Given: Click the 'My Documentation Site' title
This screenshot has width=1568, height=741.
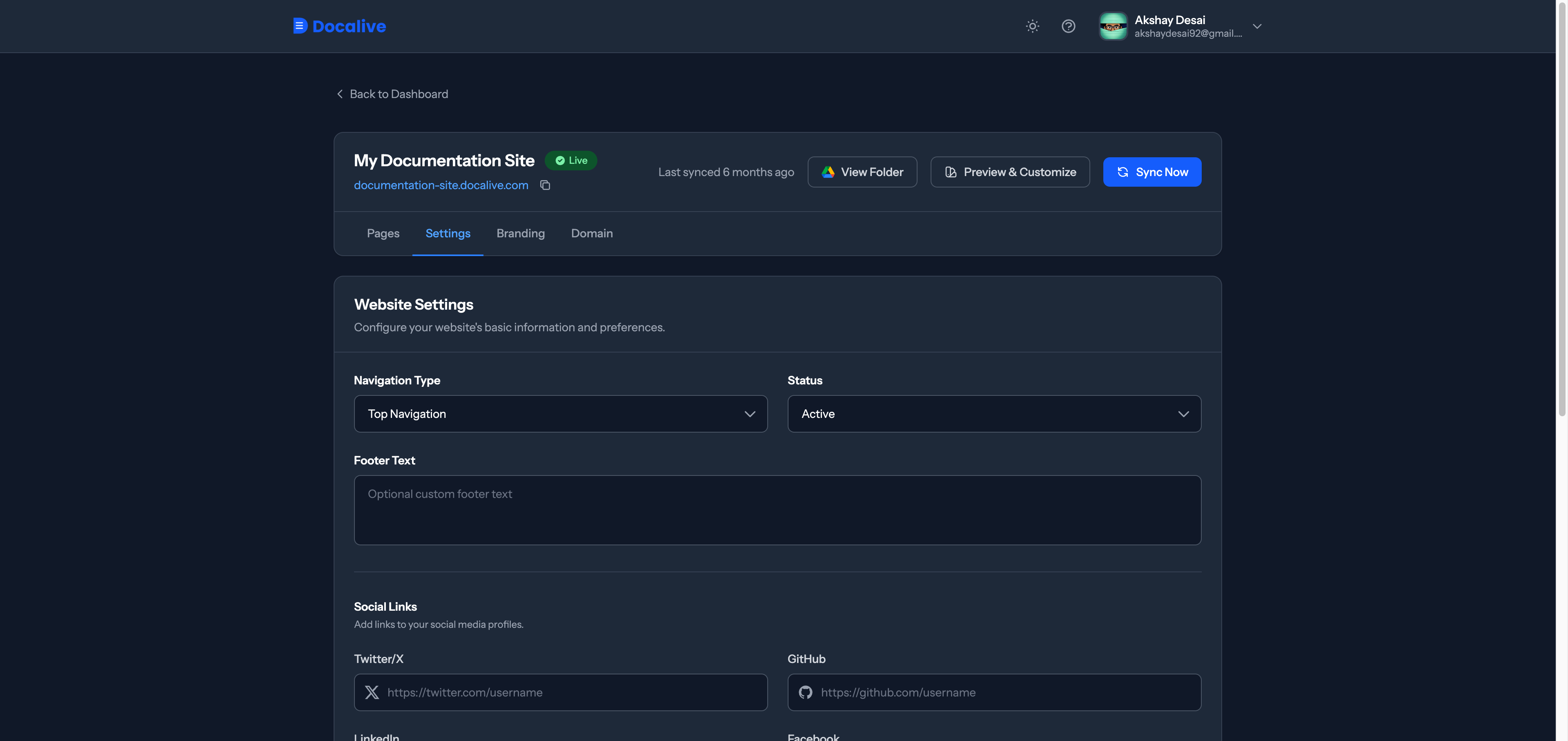Looking at the screenshot, I should click(x=444, y=161).
